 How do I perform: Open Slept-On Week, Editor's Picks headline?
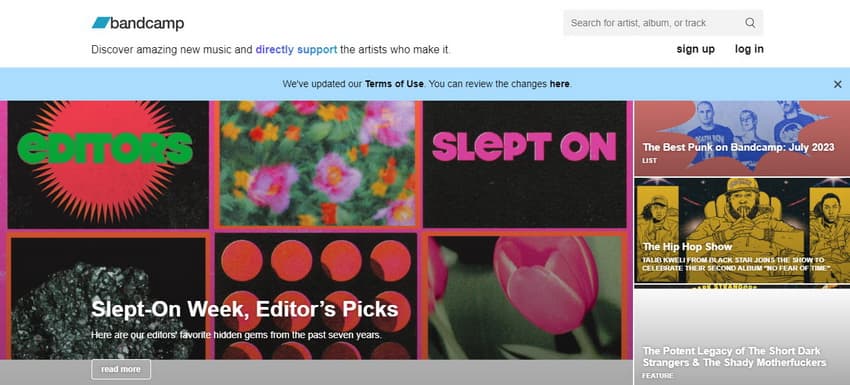click(244, 309)
